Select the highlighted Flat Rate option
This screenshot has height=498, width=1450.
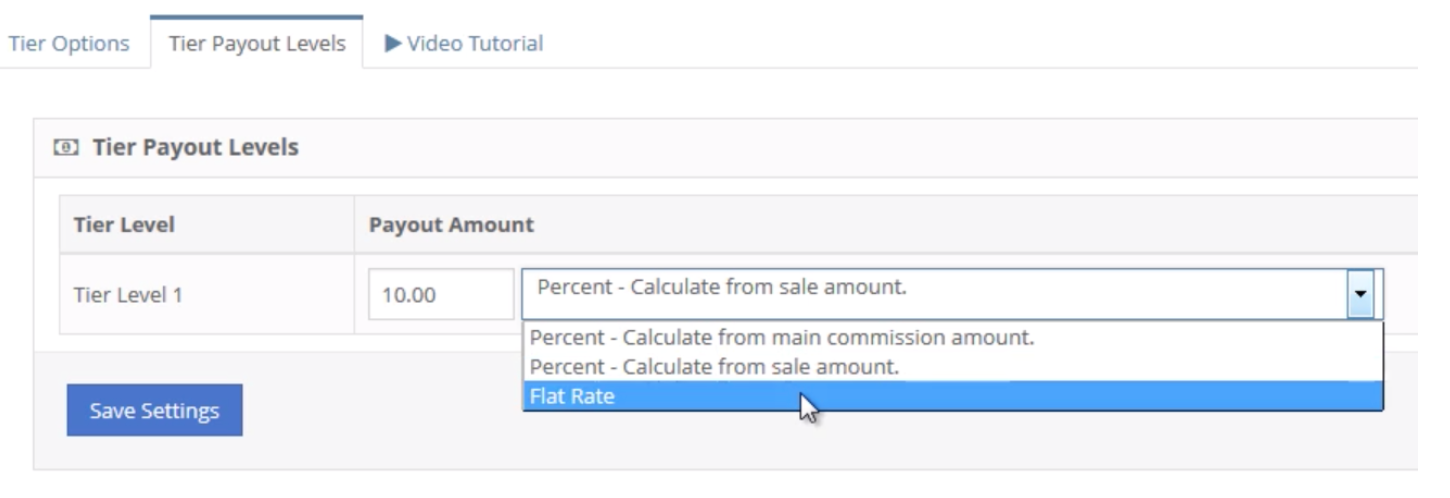click(x=572, y=396)
